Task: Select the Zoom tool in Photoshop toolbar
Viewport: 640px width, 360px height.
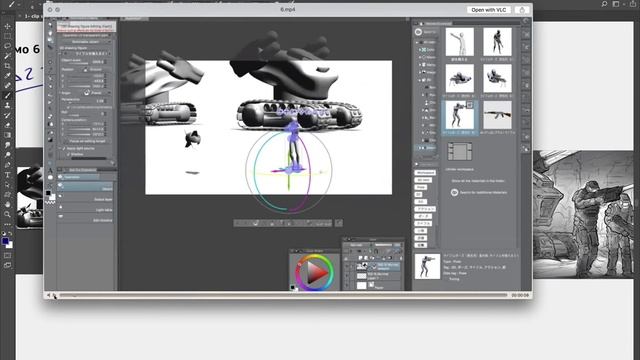Action: click(7, 214)
